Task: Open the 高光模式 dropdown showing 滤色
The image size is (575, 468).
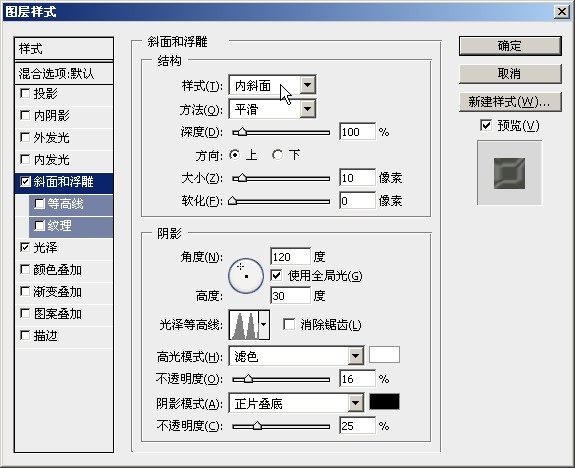Action: [296, 355]
